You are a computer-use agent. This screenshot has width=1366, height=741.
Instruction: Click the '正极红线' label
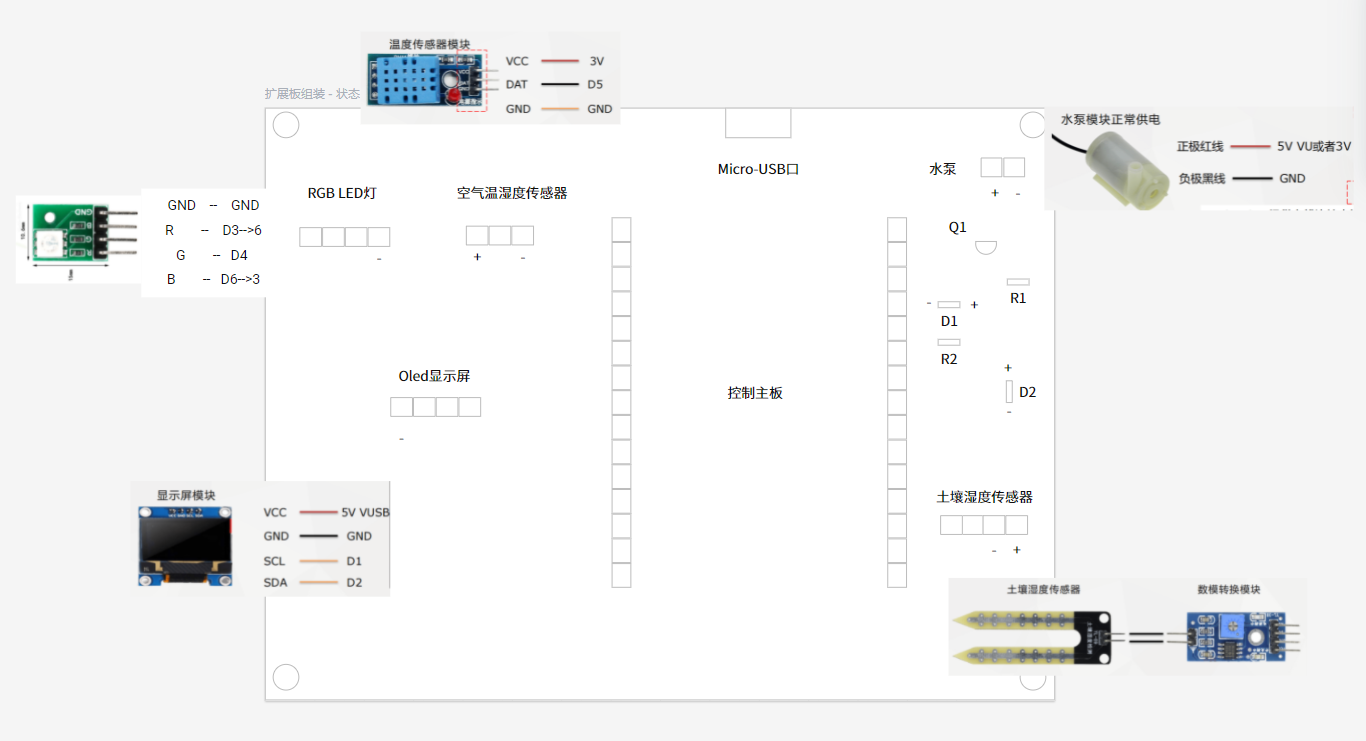coord(1200,146)
